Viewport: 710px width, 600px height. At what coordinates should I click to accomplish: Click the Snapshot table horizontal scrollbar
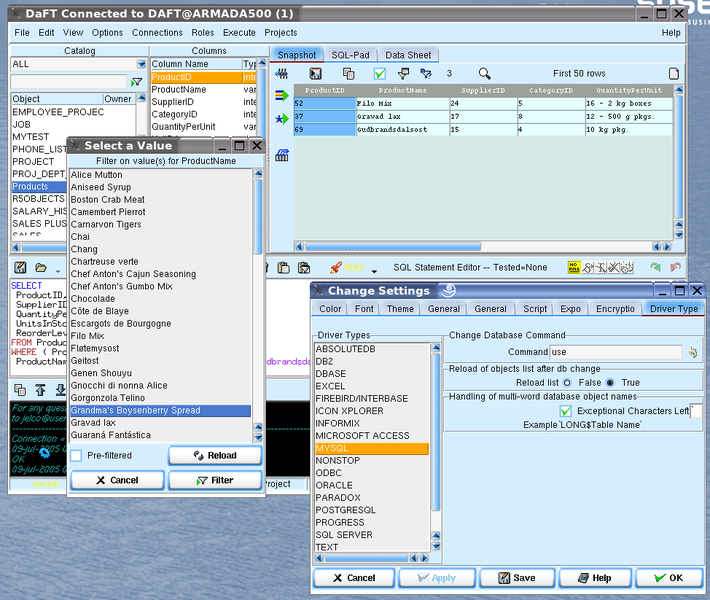click(393, 247)
